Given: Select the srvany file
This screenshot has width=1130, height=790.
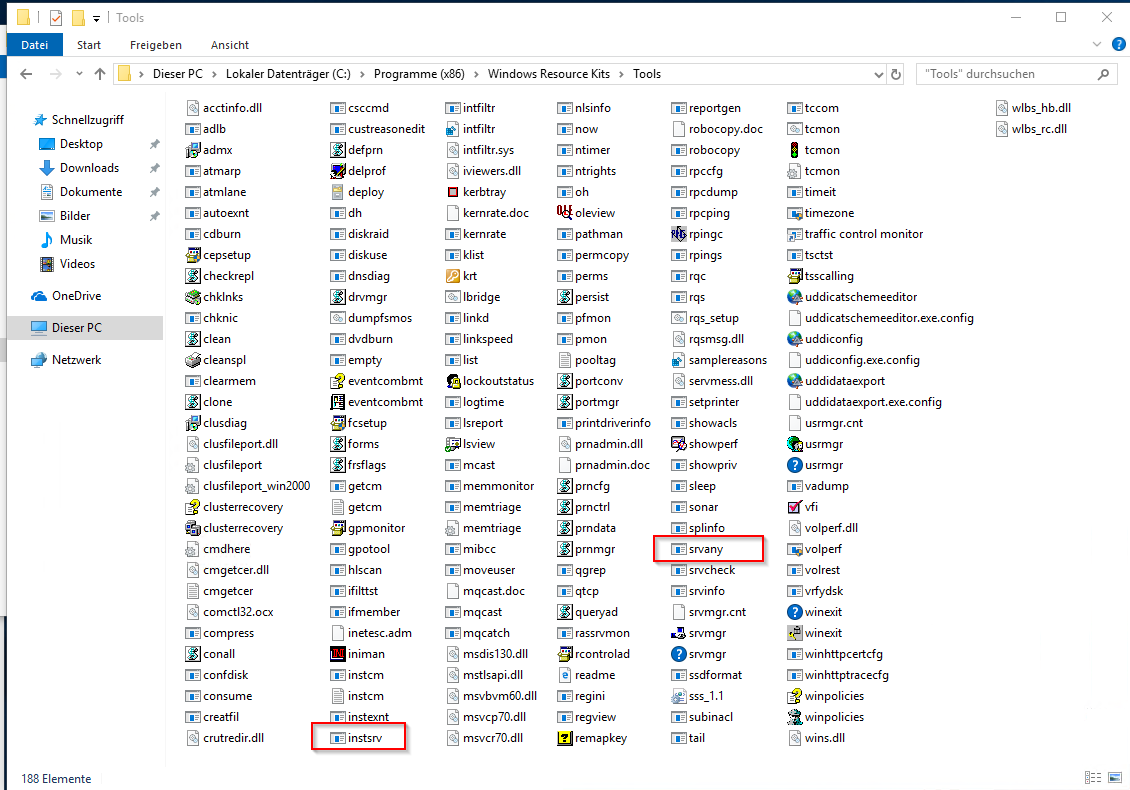Looking at the screenshot, I should click(x=697, y=549).
